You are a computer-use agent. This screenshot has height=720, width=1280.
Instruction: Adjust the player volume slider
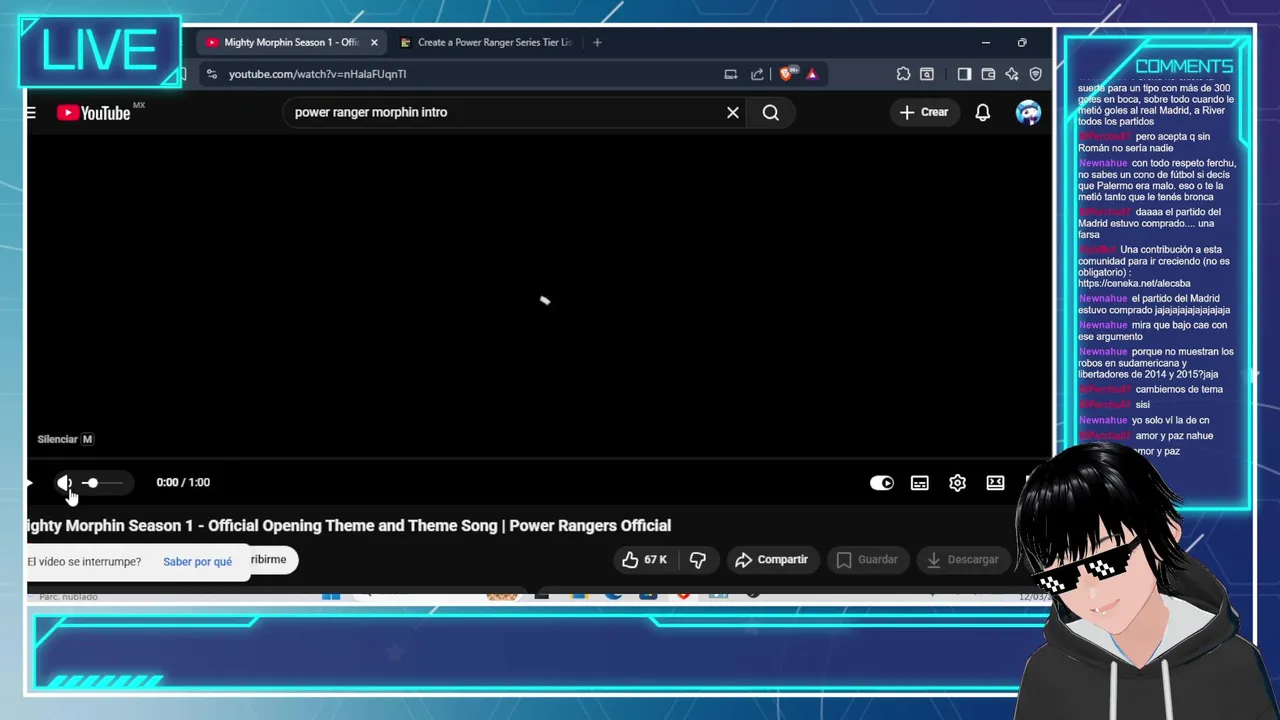pyautogui.click(x=103, y=483)
